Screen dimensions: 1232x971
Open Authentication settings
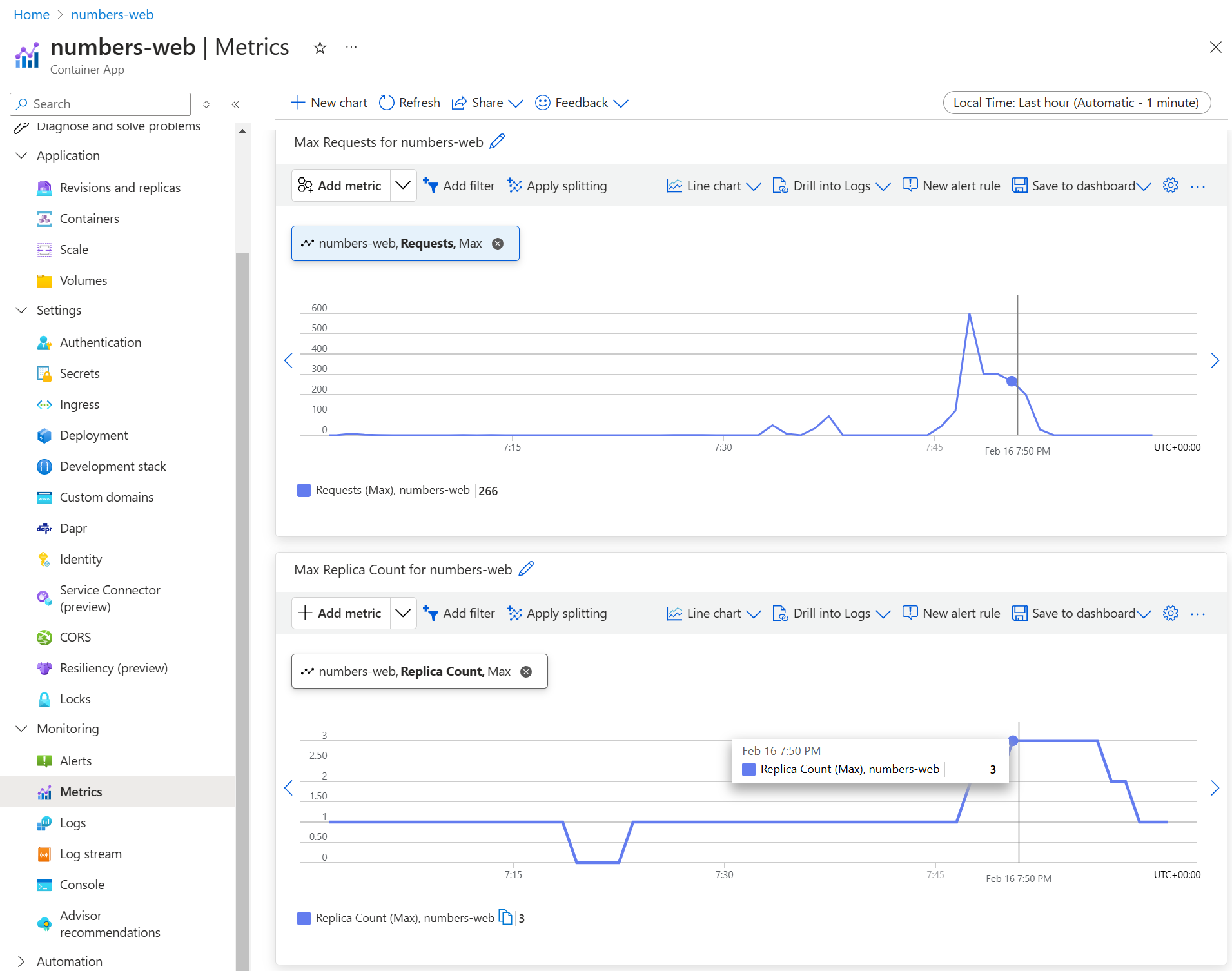(x=101, y=342)
